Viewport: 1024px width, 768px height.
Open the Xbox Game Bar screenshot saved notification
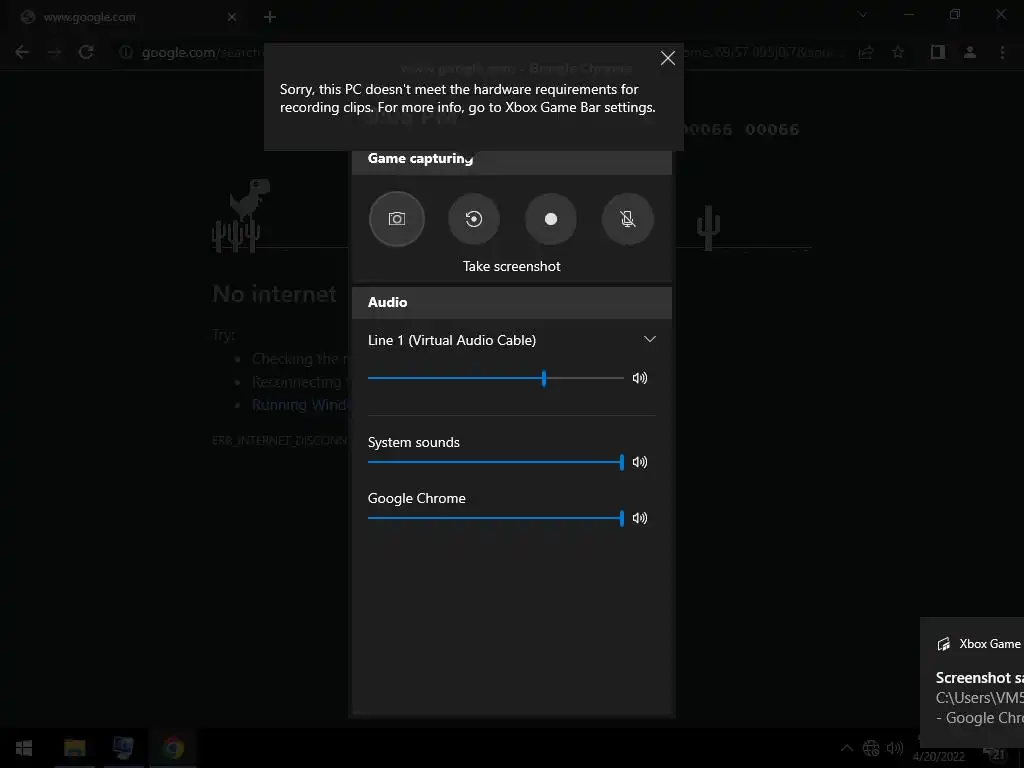point(972,682)
